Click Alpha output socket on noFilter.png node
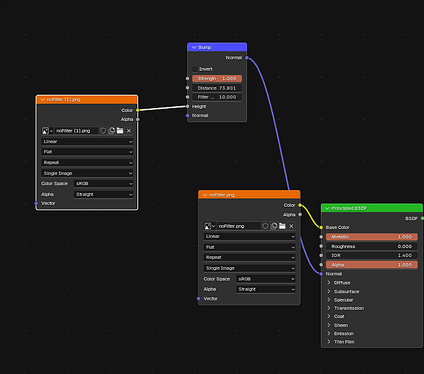 point(300,215)
